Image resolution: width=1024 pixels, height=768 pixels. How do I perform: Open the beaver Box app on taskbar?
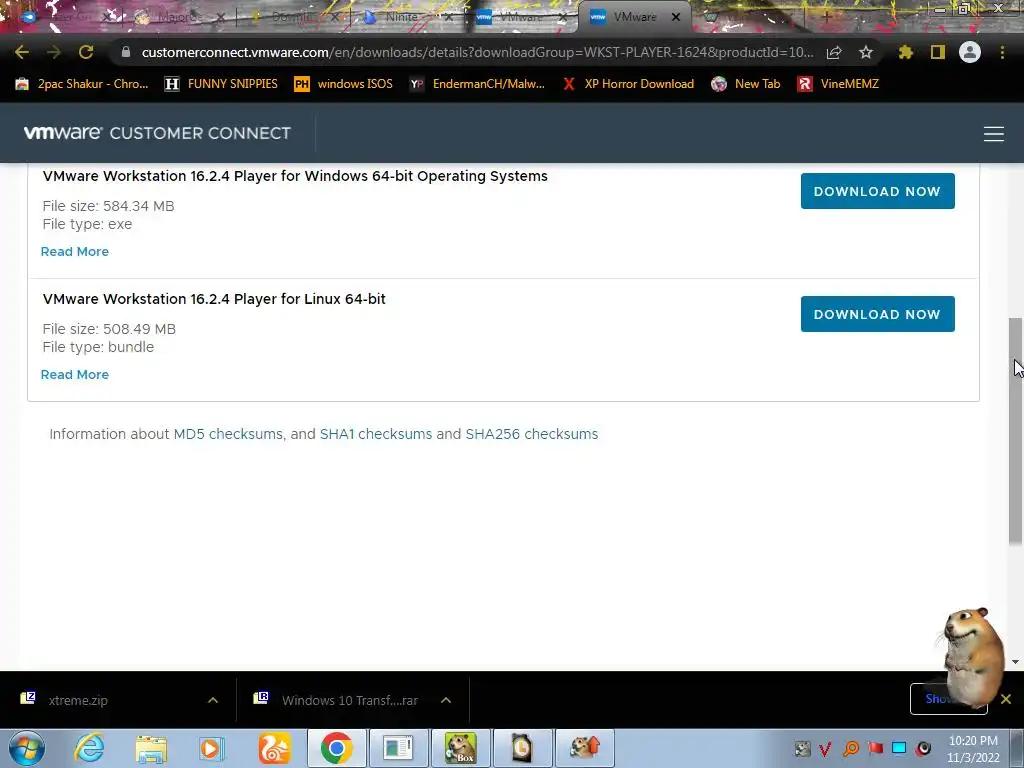pos(460,748)
